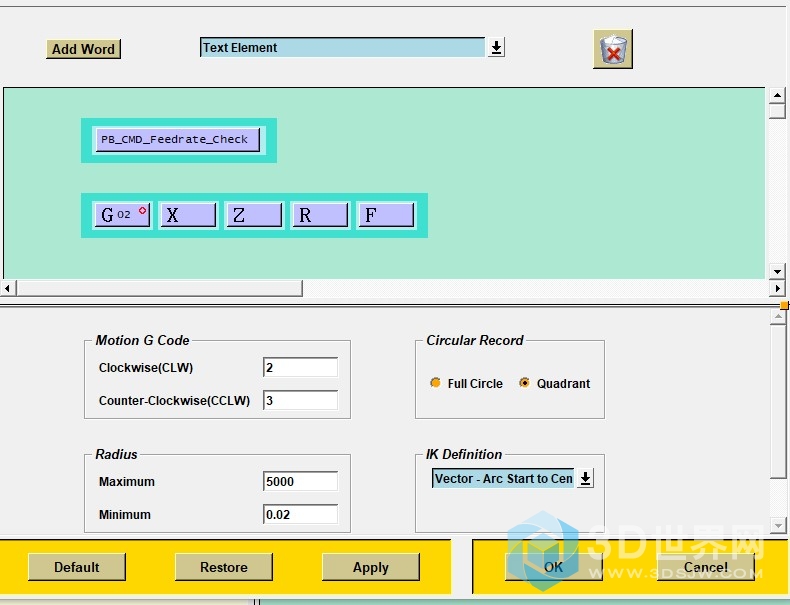
Task: Click the Radius Minimum input field
Action: 300,514
